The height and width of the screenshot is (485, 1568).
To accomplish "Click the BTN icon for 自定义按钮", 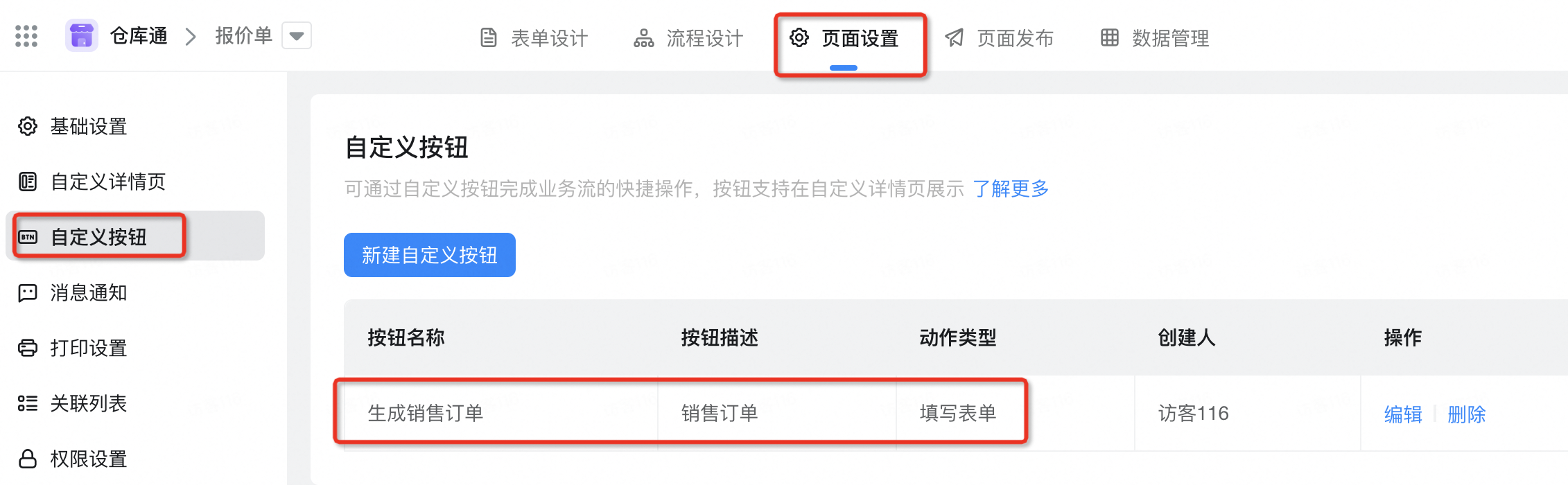I will [28, 237].
